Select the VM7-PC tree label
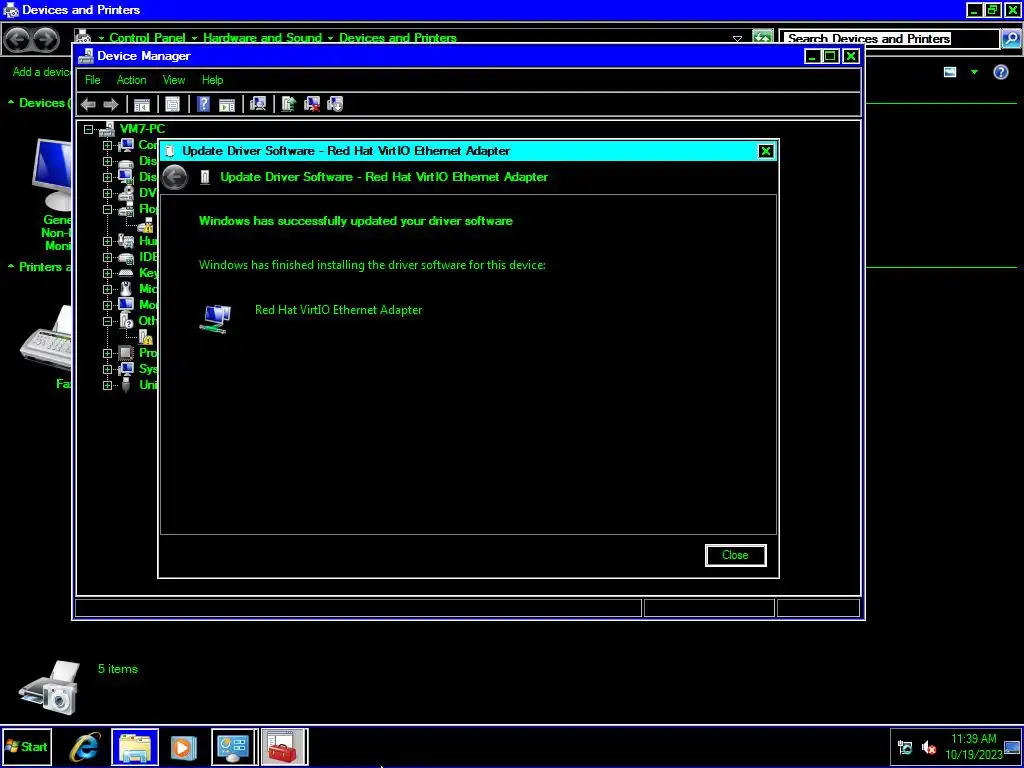 pos(142,129)
